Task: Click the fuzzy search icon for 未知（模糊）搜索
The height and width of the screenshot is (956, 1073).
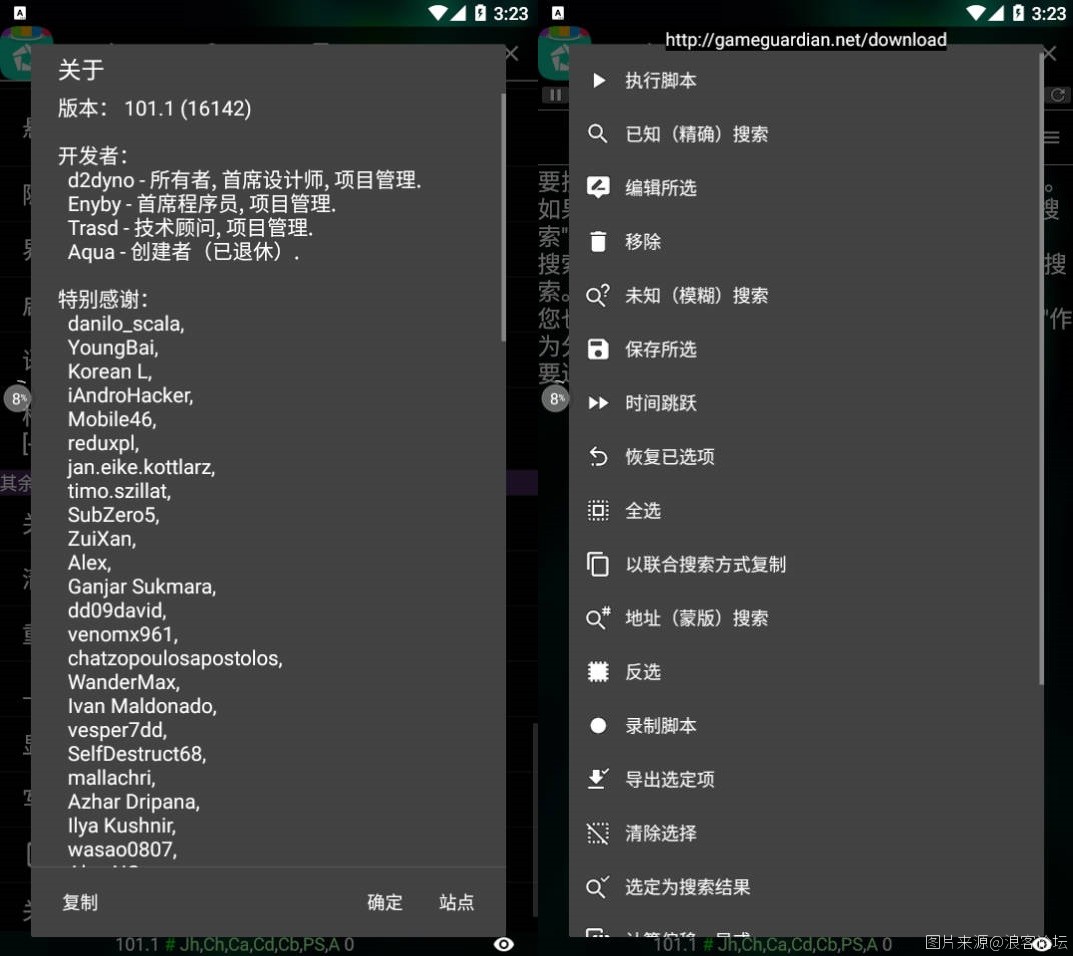Action: pos(598,296)
